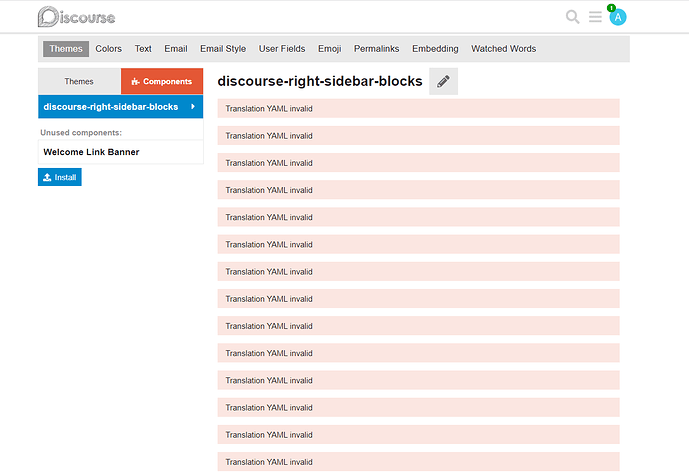Go to the Colors tab
The height and width of the screenshot is (476, 689).
[109, 49]
